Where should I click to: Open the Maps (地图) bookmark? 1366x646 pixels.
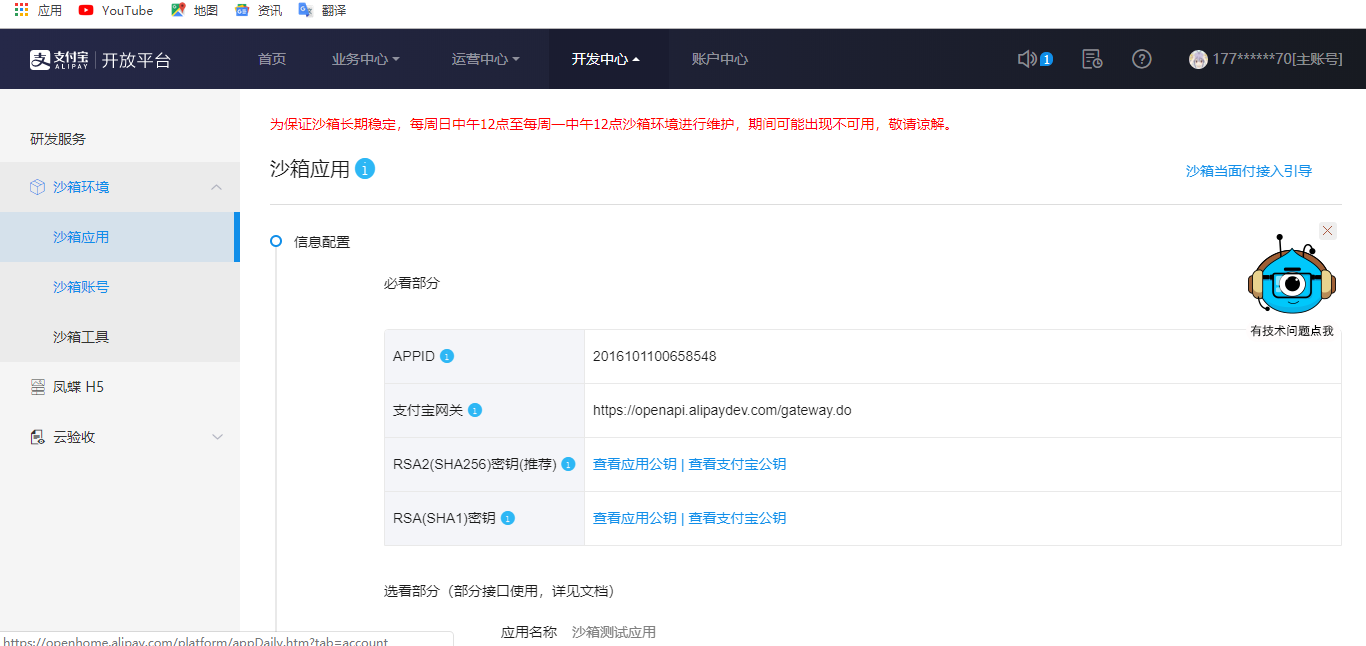pyautogui.click(x=194, y=10)
